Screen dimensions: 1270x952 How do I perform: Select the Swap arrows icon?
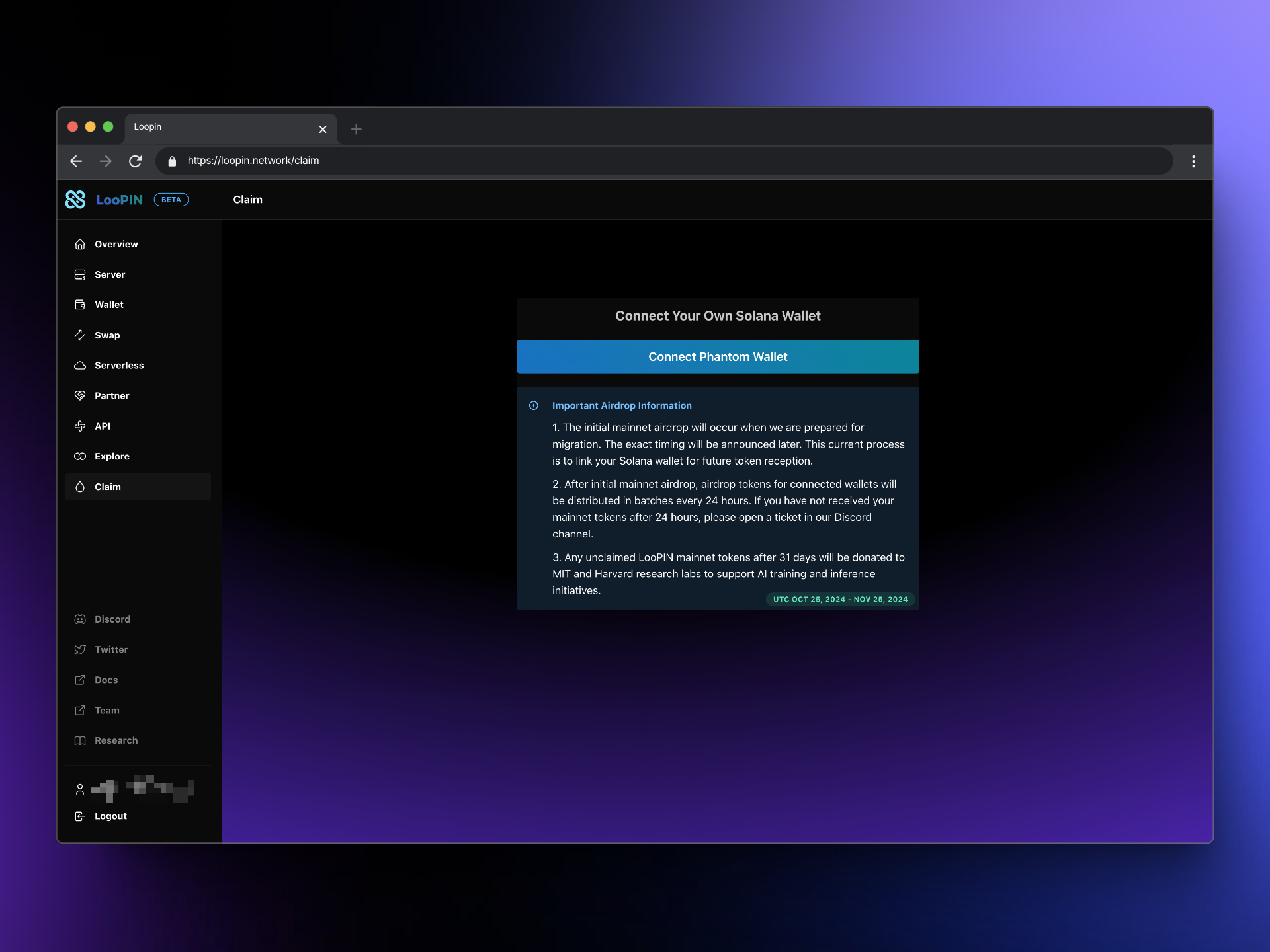point(80,335)
